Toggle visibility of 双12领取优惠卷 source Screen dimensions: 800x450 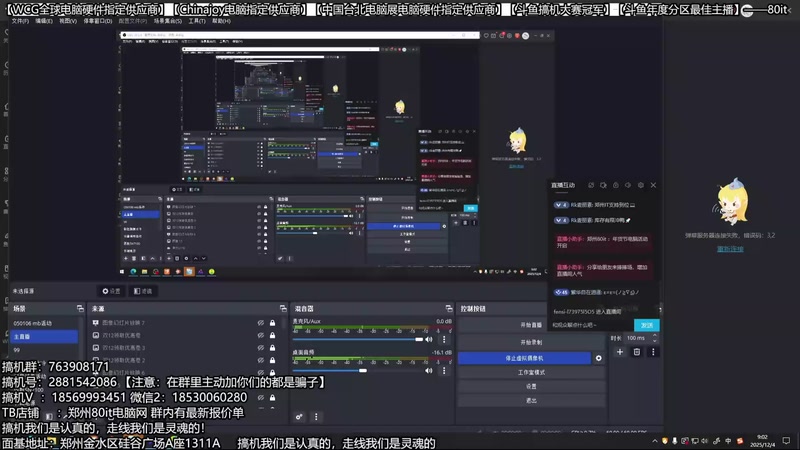(x=261, y=335)
